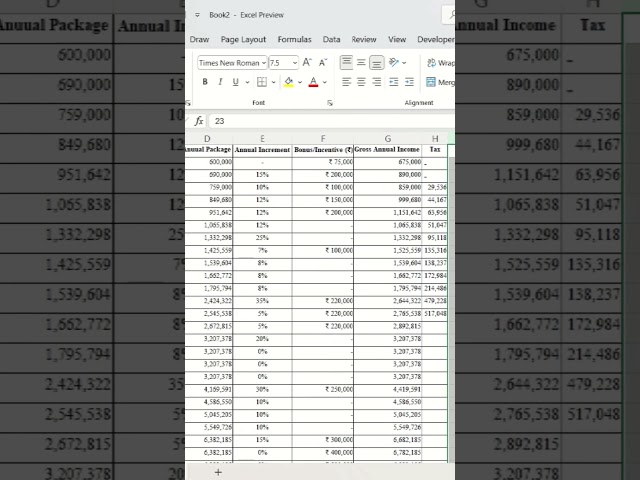Screen dimensions: 640x480
Task: Apply red font color
Action: click(x=313, y=82)
